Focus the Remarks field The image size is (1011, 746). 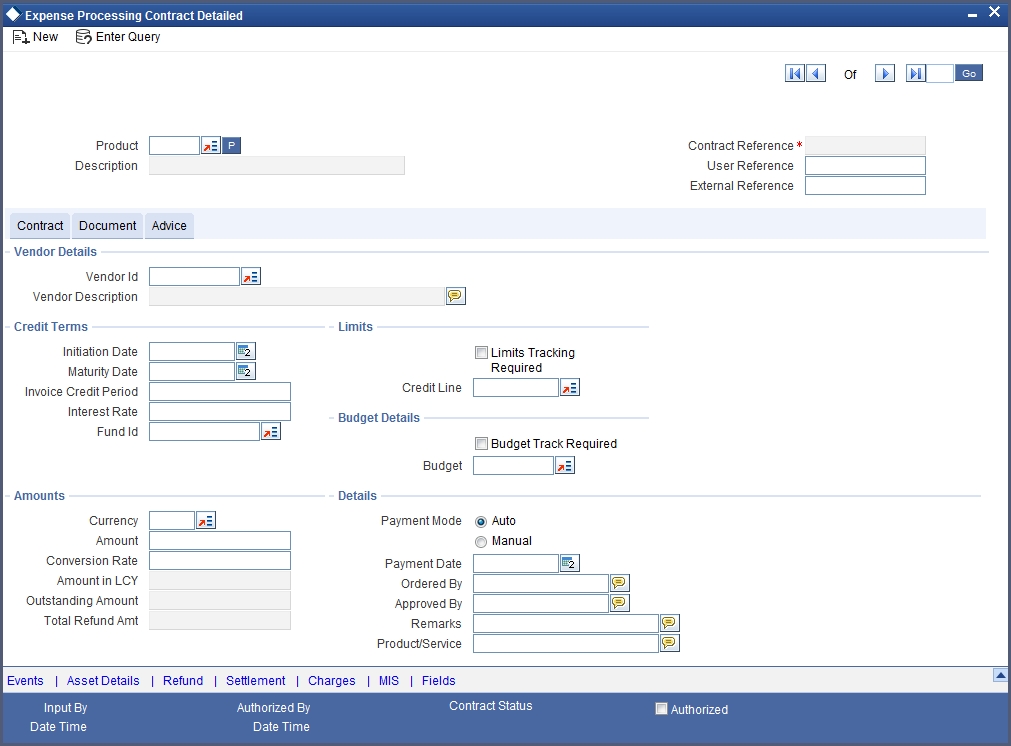[565, 623]
